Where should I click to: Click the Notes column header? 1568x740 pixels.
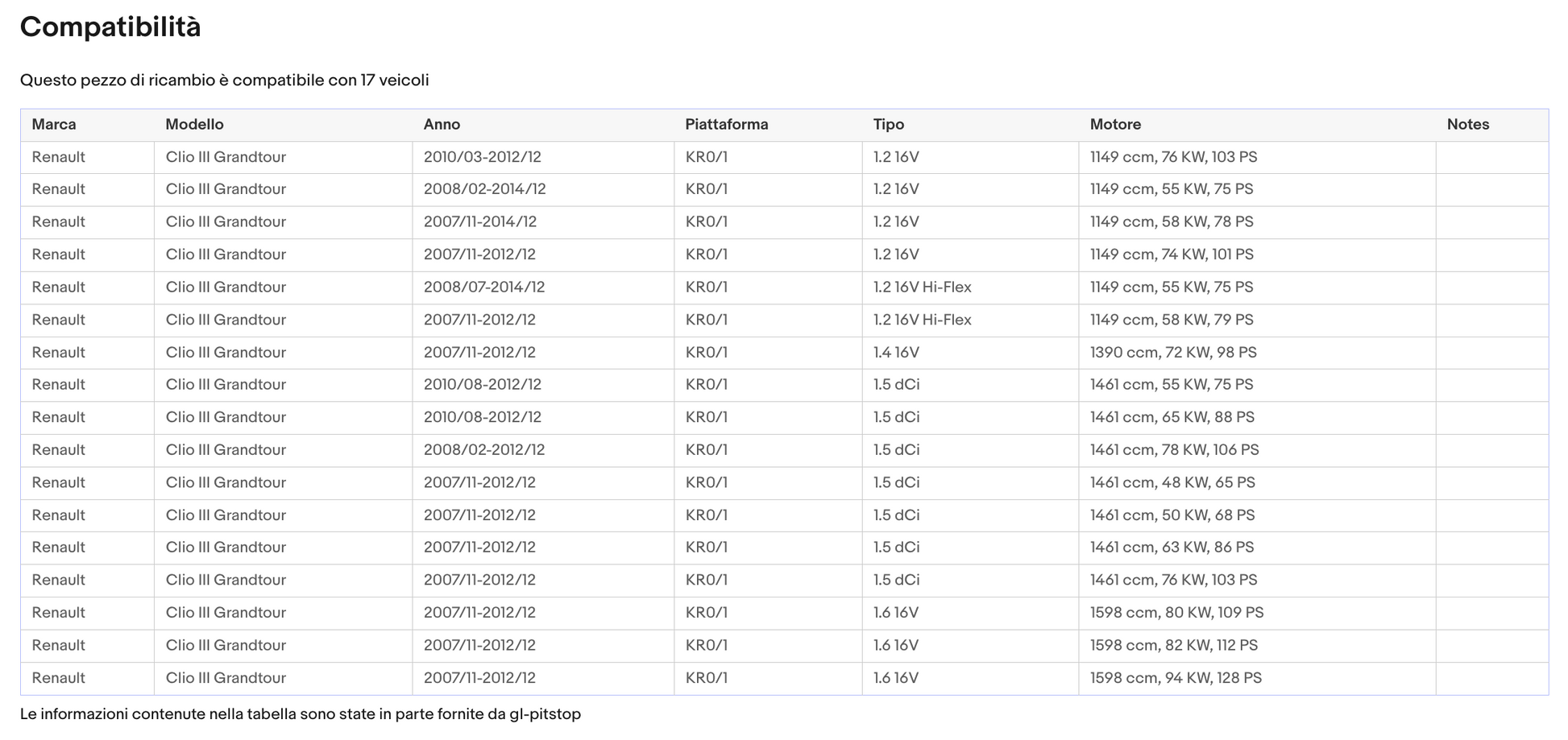tap(1468, 125)
